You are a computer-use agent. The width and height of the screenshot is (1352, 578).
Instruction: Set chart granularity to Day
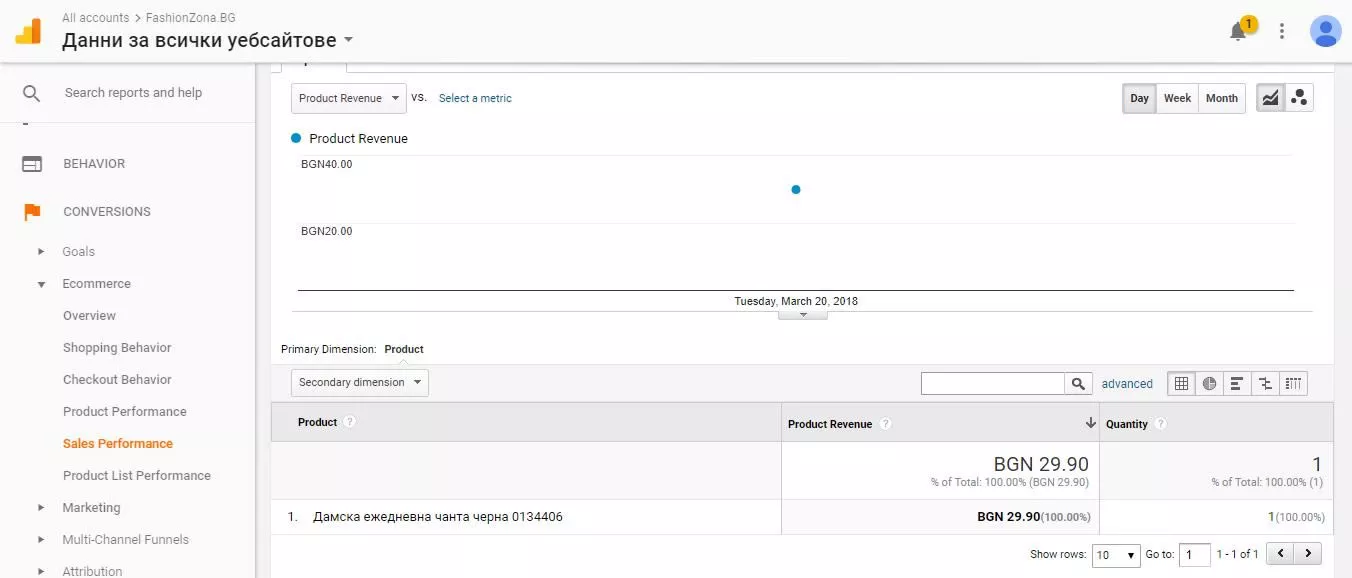click(x=1140, y=98)
